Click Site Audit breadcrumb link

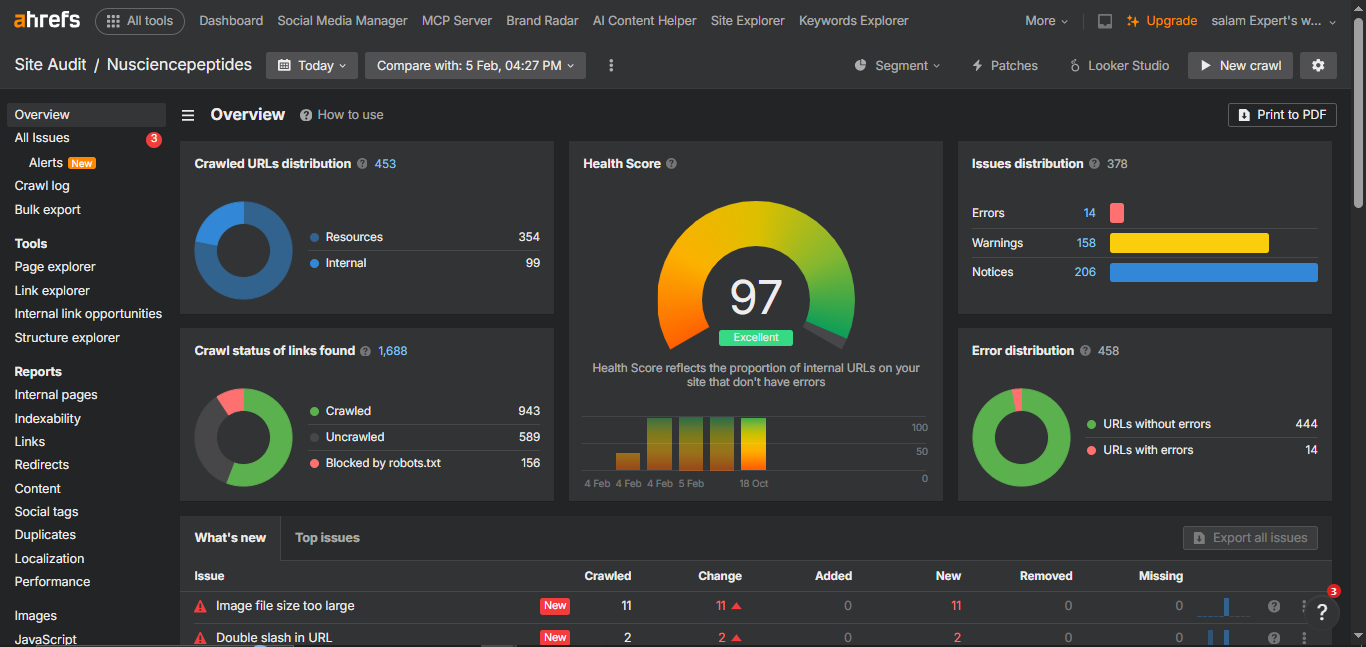point(50,65)
